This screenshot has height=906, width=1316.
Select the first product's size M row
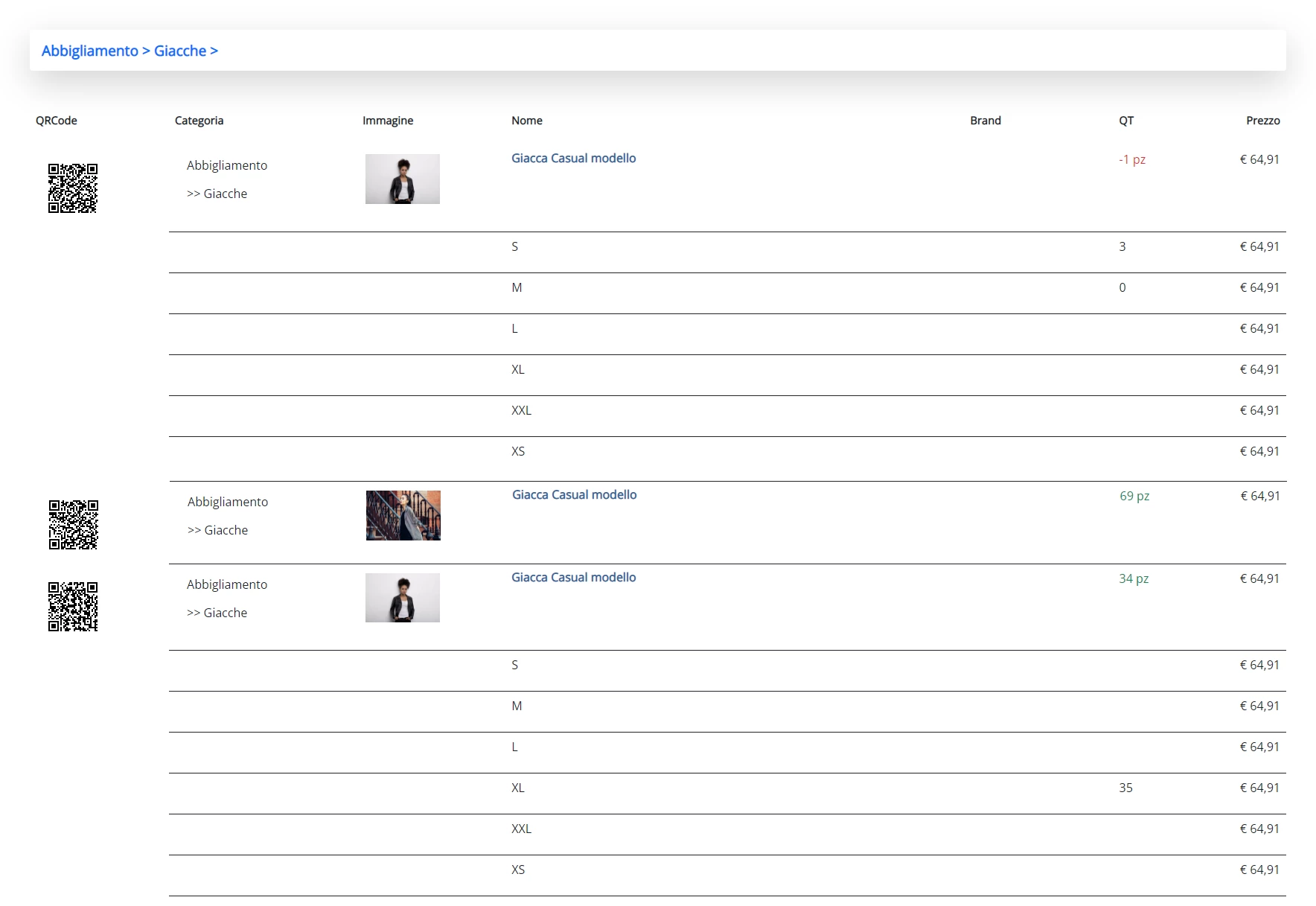(x=727, y=293)
